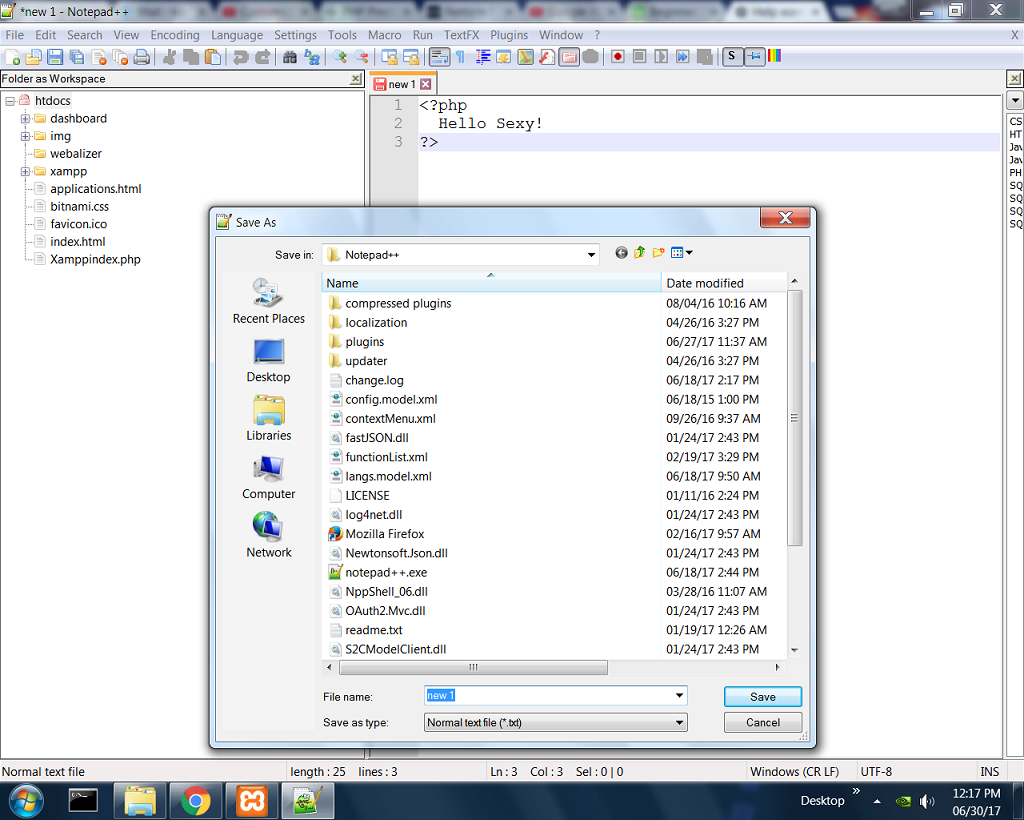The width and height of the screenshot is (1024, 820).
Task: Click the rainbow color bars toolbar icon
Action: (x=775, y=56)
